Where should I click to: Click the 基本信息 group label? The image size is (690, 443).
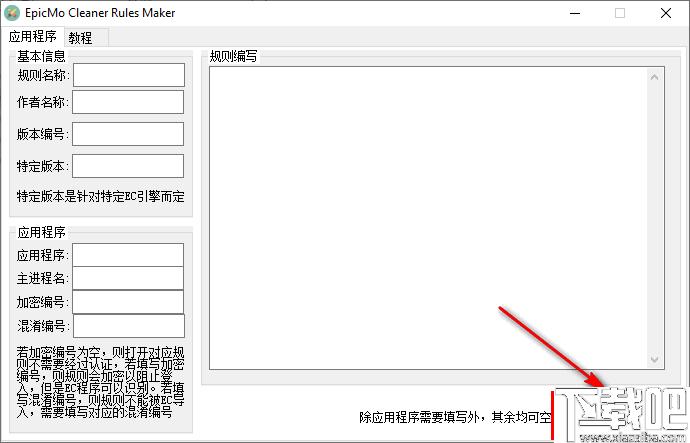tap(41, 56)
